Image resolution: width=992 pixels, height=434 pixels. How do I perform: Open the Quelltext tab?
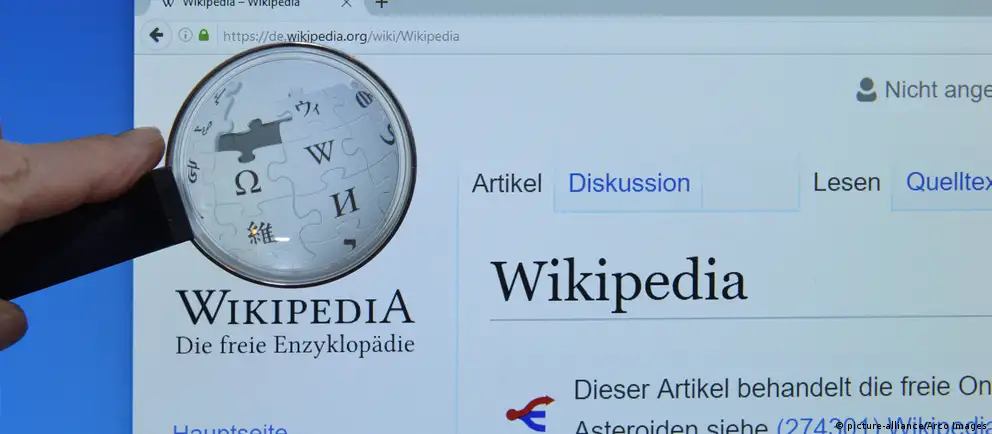pos(947,183)
